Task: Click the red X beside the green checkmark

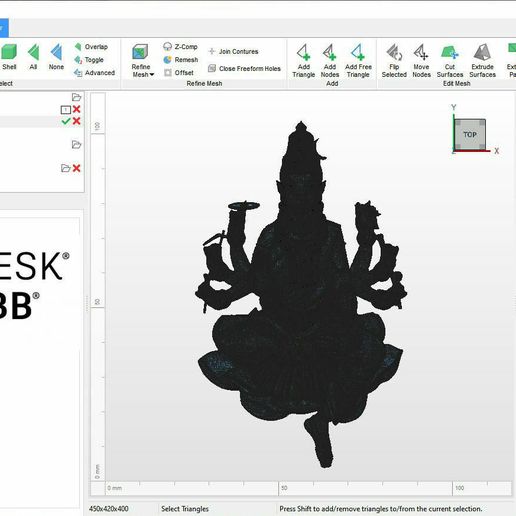Action: coord(77,121)
